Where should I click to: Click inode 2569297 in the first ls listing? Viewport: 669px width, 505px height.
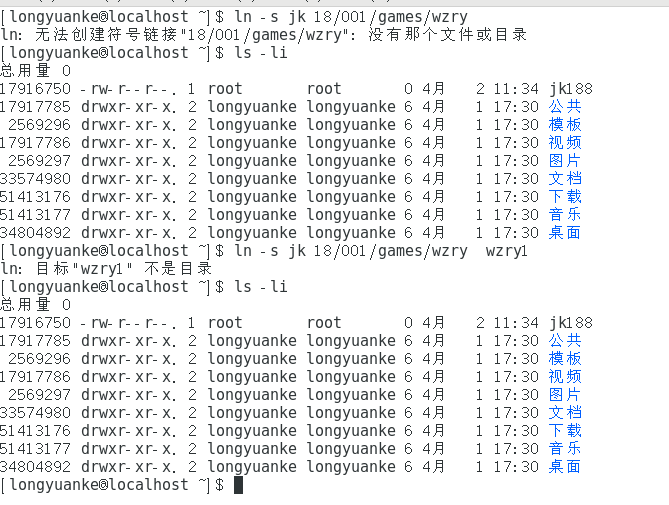(x=39, y=161)
